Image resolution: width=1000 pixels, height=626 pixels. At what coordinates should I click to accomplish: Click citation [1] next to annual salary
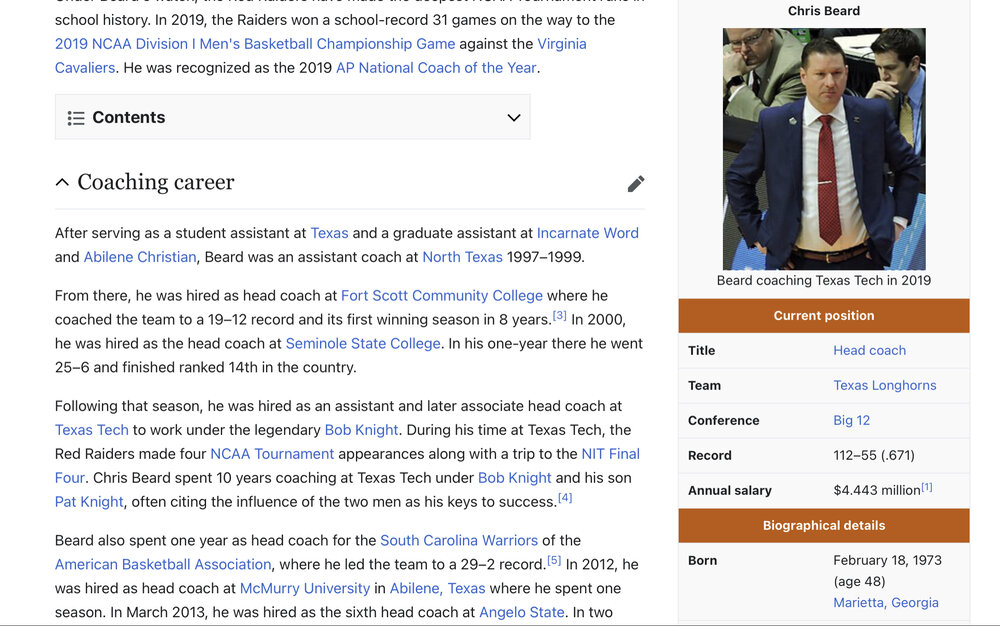tap(927, 487)
